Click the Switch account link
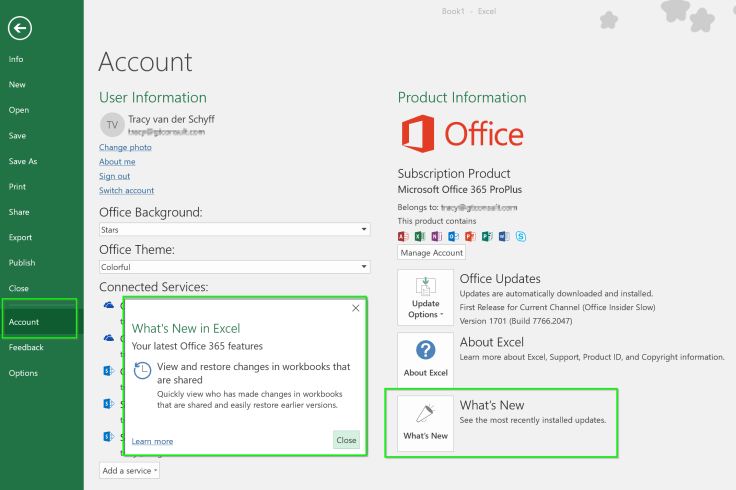Screen dimensions: 736x490 [x=126, y=190]
